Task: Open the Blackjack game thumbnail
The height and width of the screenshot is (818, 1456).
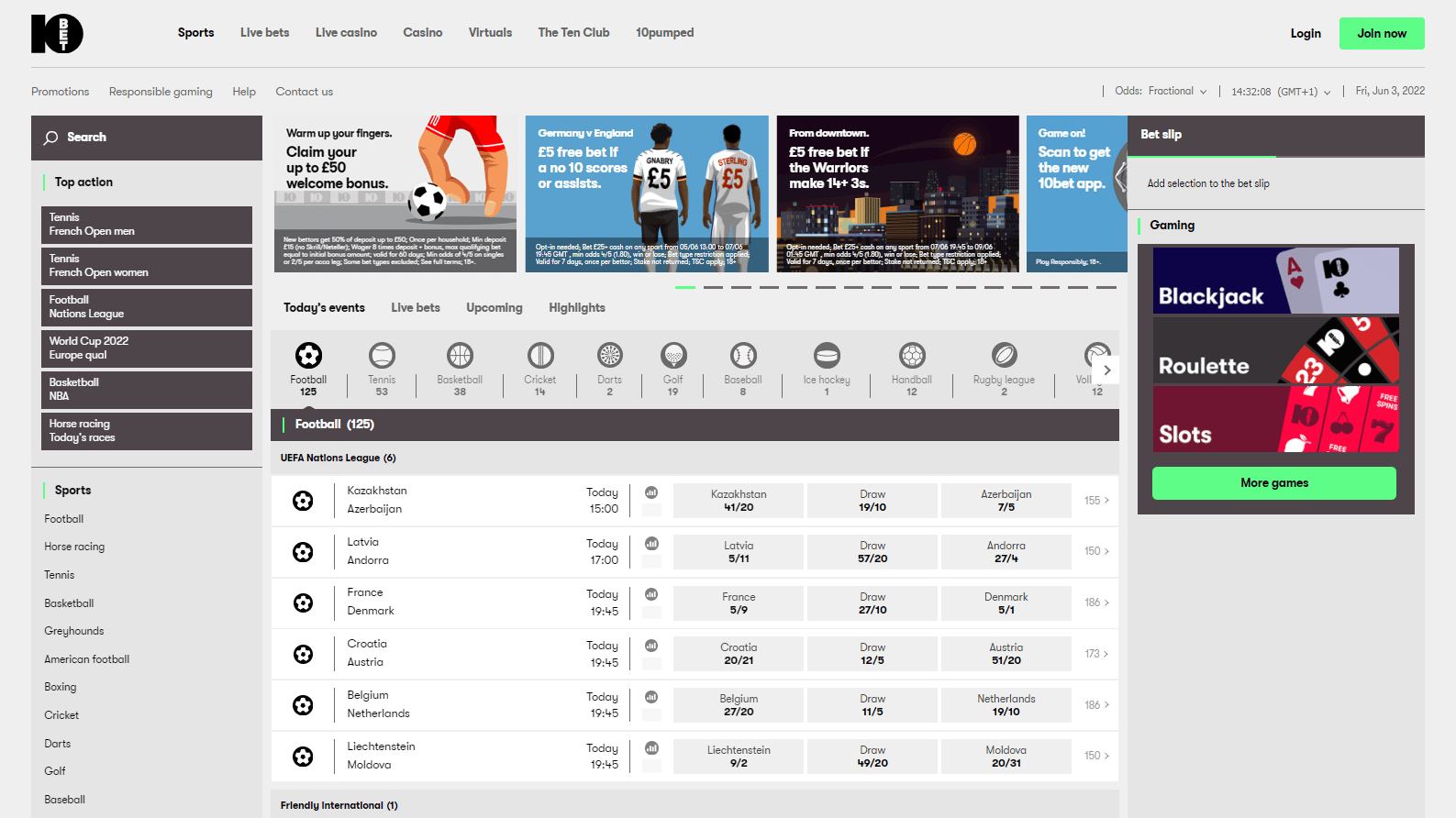Action: [x=1276, y=281]
